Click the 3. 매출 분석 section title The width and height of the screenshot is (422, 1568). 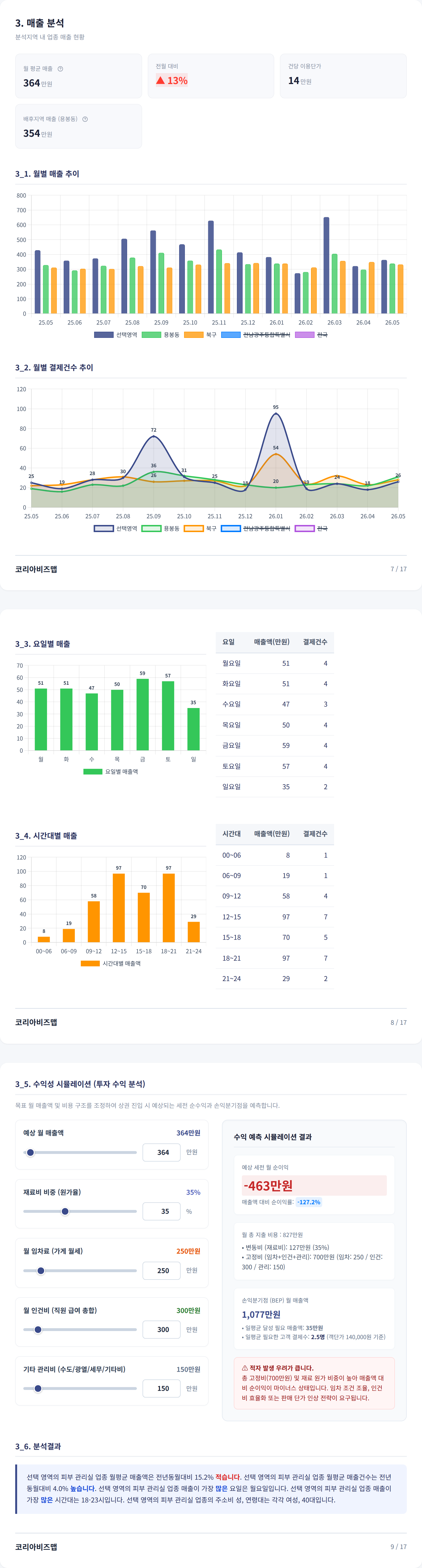[x=40, y=23]
